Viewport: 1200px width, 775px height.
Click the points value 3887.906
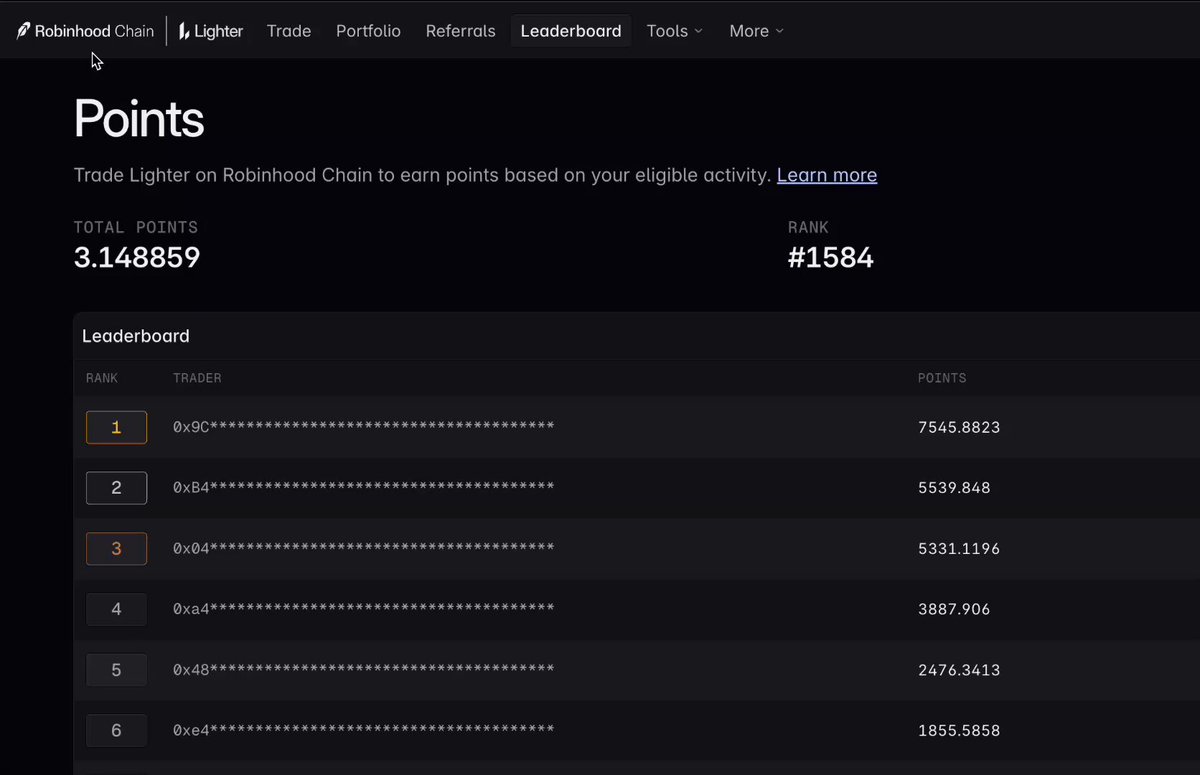click(954, 609)
